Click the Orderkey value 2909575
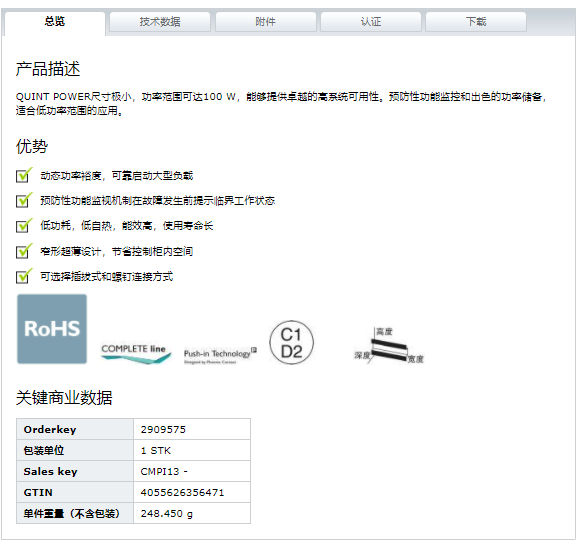The height and width of the screenshot is (544, 580). click(163, 429)
